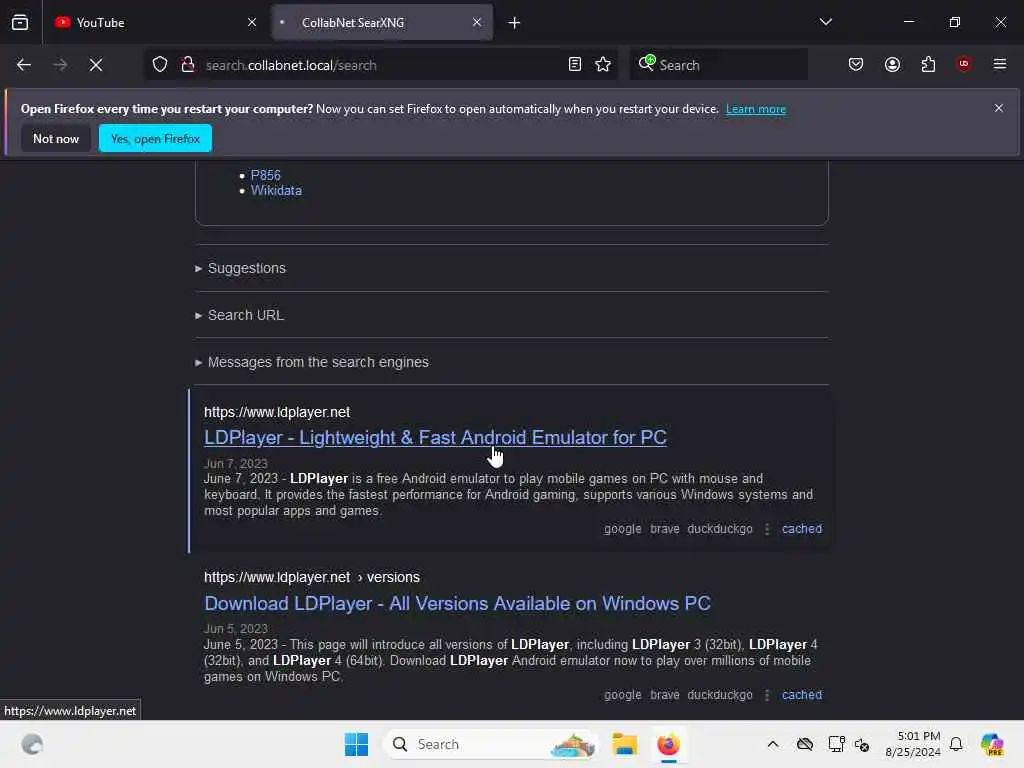Open cached version of first LDPlayer result
The image size is (1024, 768).
click(802, 529)
